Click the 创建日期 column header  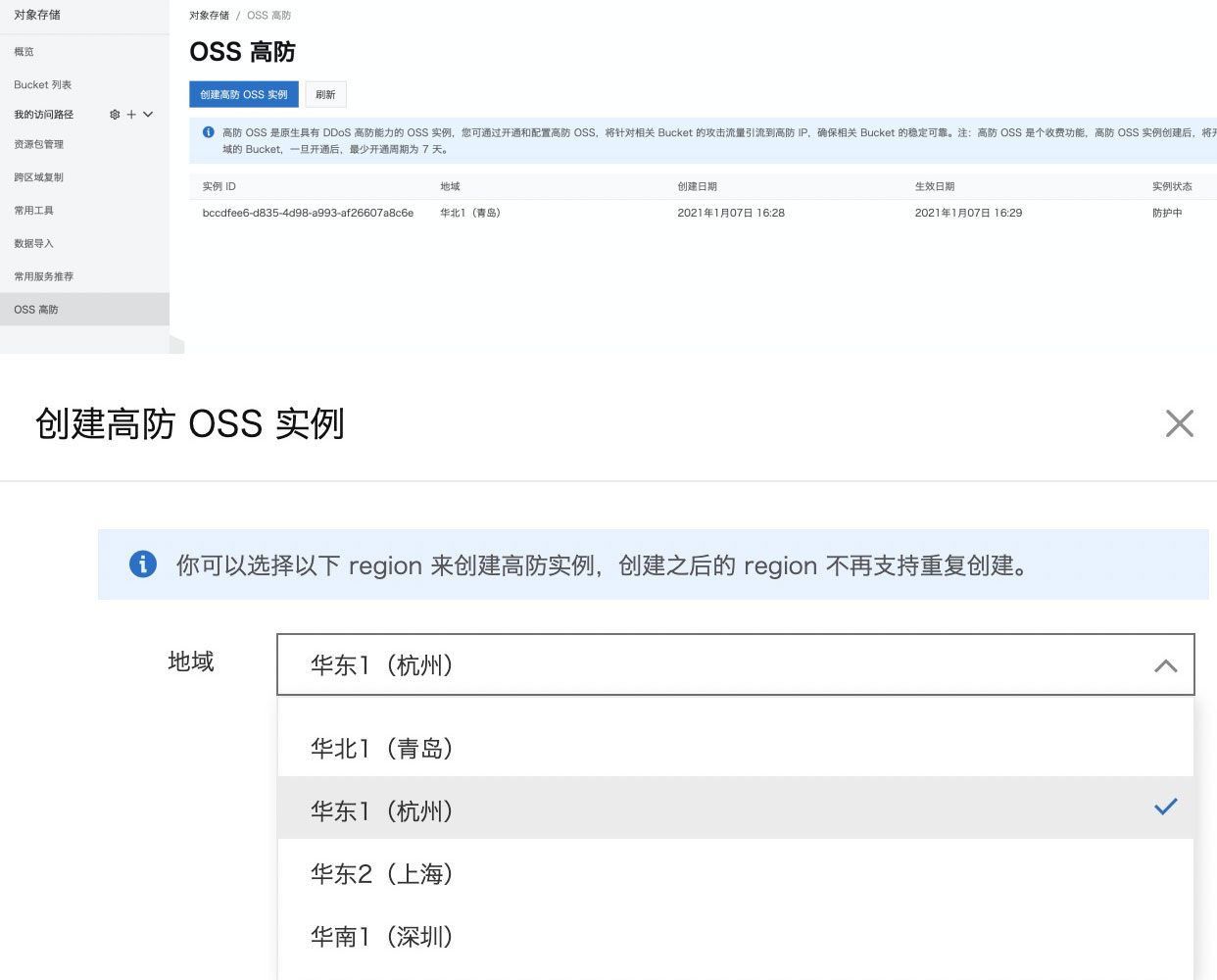(x=698, y=186)
